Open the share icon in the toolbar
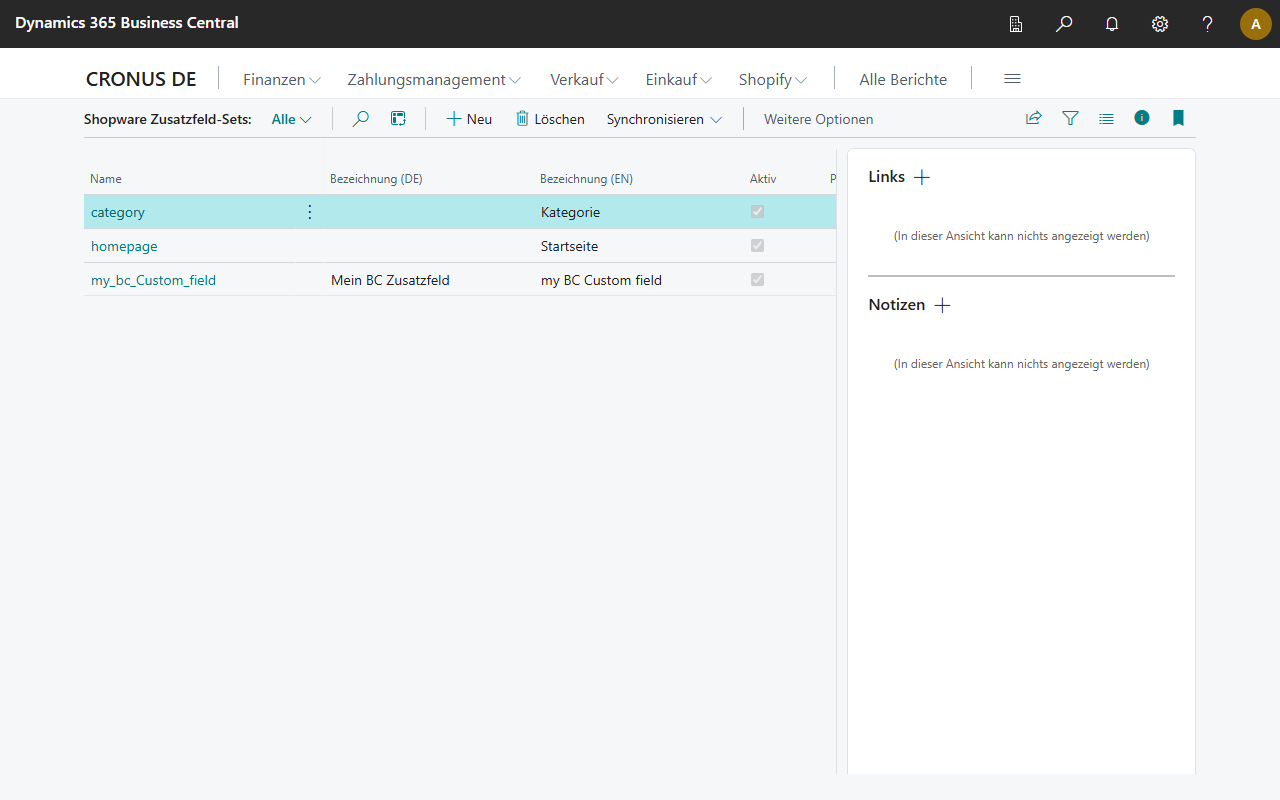The image size is (1280, 800). coord(1034,118)
